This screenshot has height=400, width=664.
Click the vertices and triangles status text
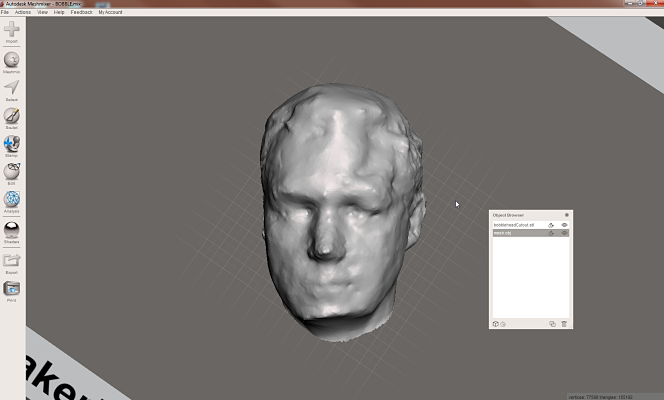click(600, 397)
